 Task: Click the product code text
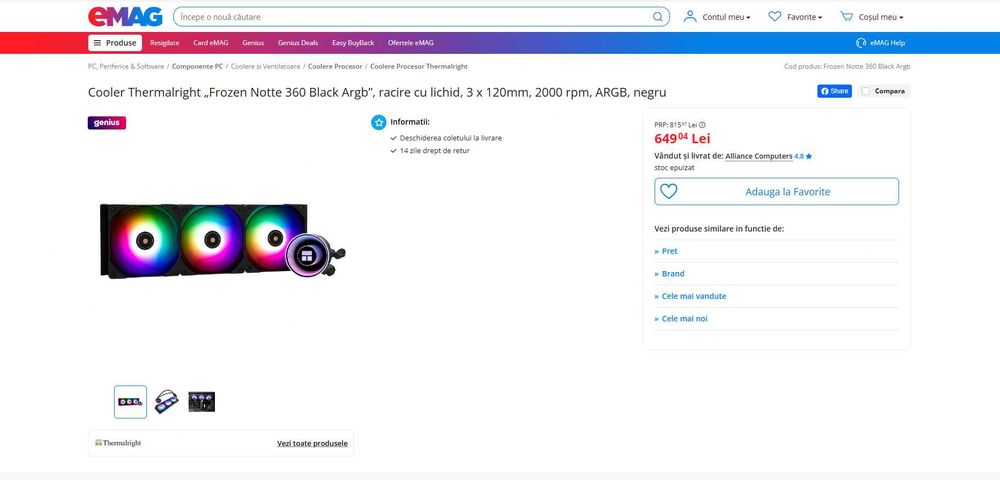pos(847,66)
